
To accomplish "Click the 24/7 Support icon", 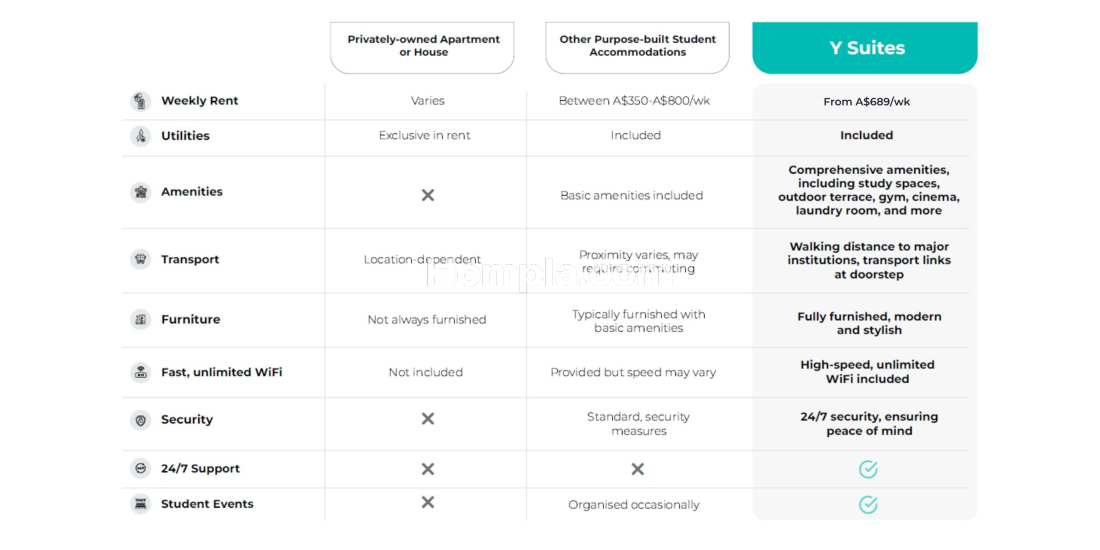I will pyautogui.click(x=141, y=469).
